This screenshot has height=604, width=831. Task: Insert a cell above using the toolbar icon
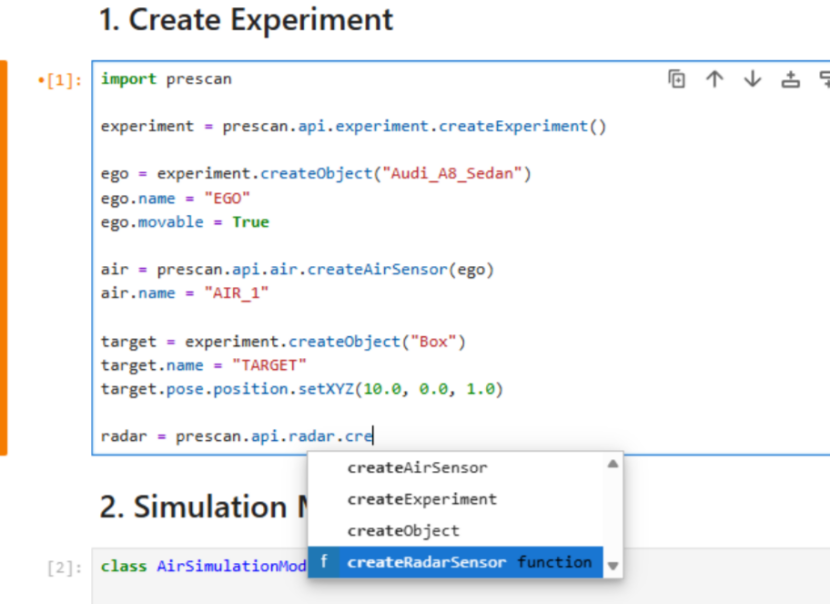[x=790, y=79]
